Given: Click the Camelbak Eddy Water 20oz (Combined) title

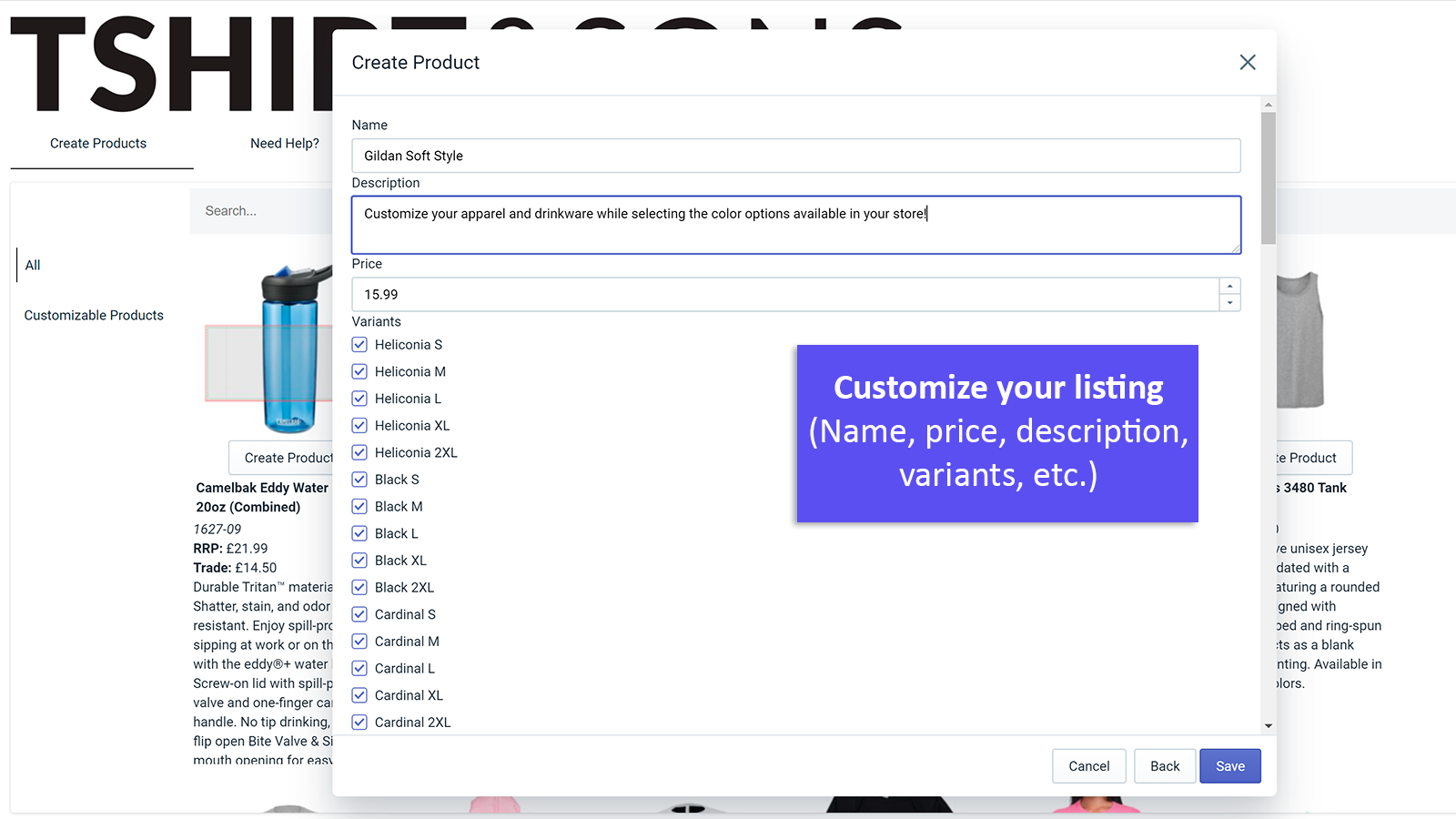Looking at the screenshot, I should click(262, 498).
